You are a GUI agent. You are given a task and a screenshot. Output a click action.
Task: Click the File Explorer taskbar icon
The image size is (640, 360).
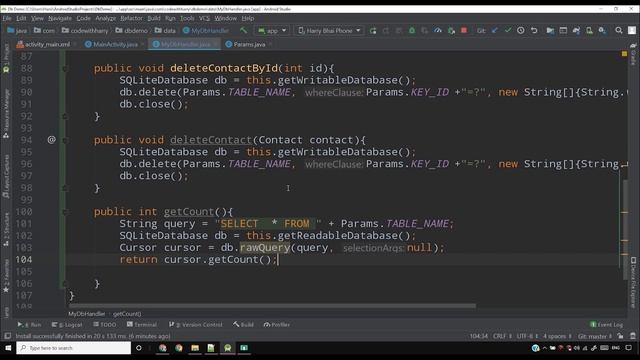point(195,348)
